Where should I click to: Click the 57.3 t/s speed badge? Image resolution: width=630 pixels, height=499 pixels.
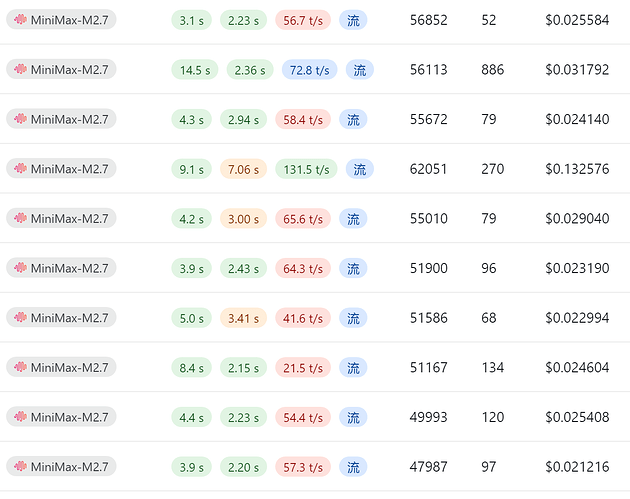[303, 467]
